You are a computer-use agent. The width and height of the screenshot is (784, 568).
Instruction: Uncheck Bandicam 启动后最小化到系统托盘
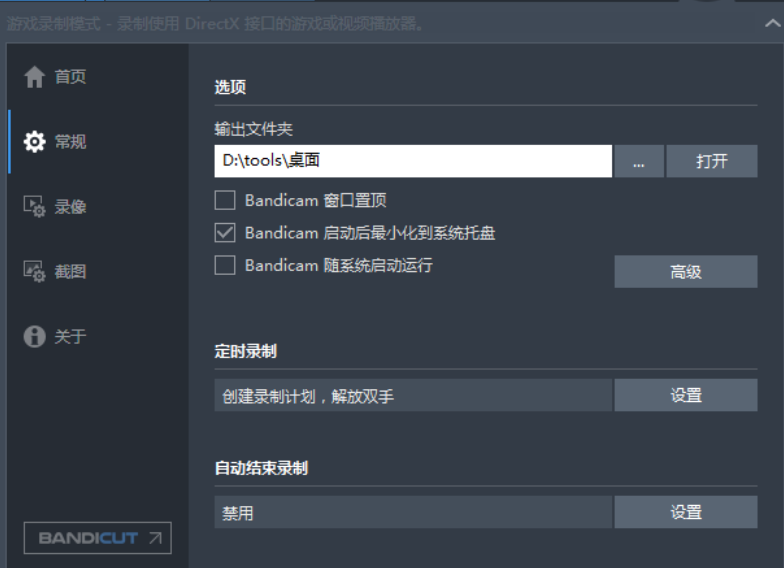pos(225,233)
